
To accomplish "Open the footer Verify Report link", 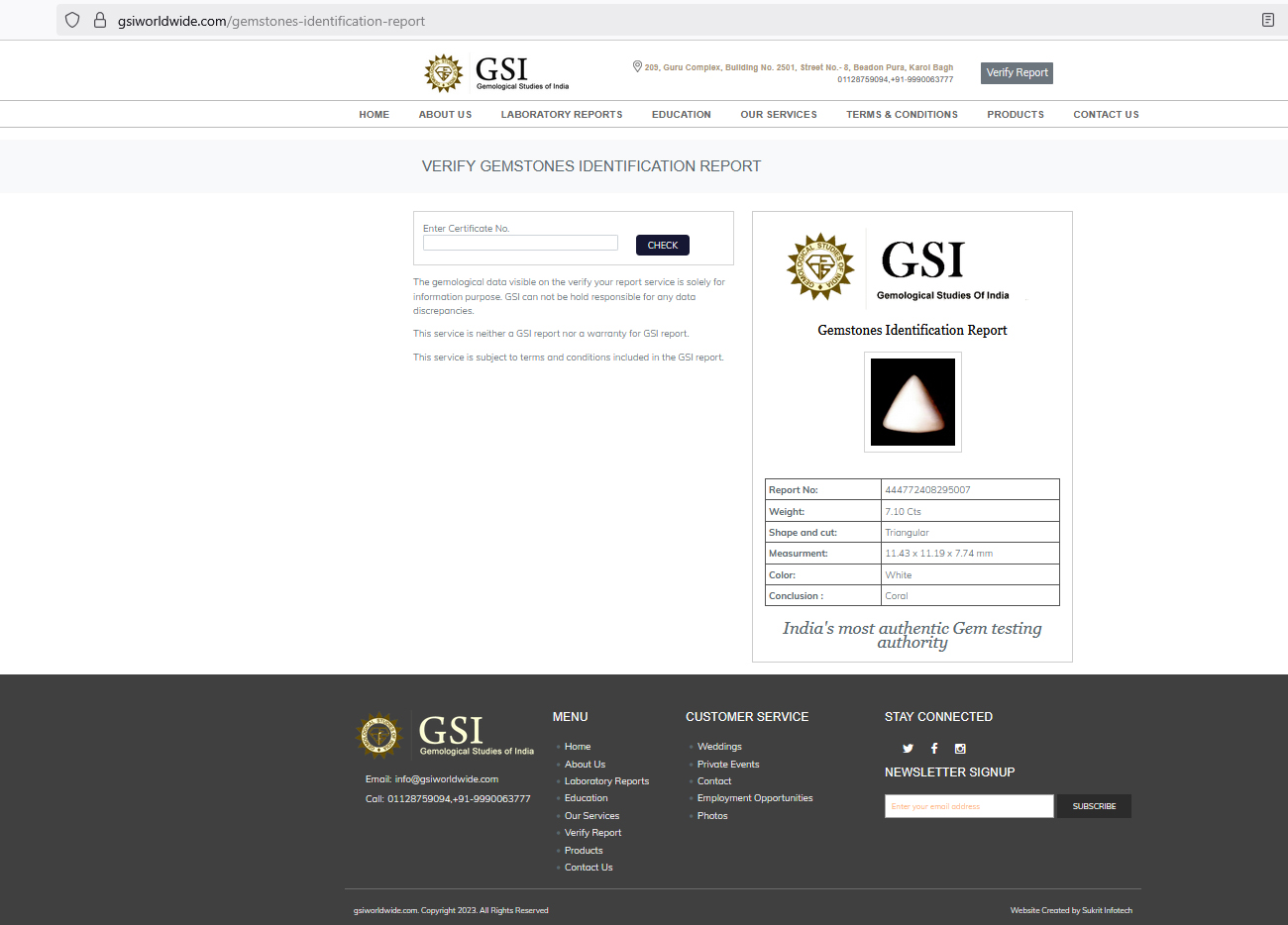I will [592, 833].
